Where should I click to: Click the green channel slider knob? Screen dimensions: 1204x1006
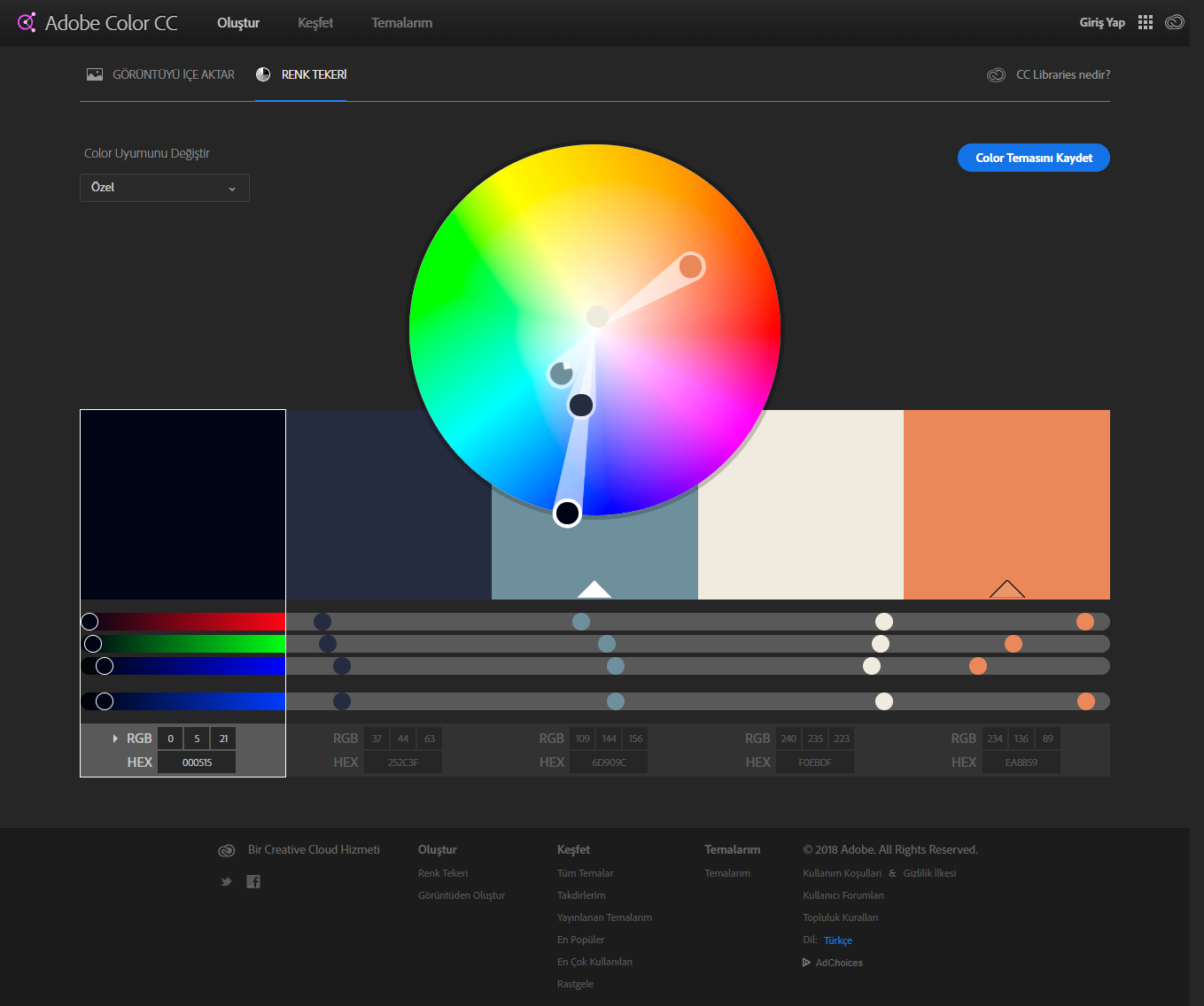point(93,644)
